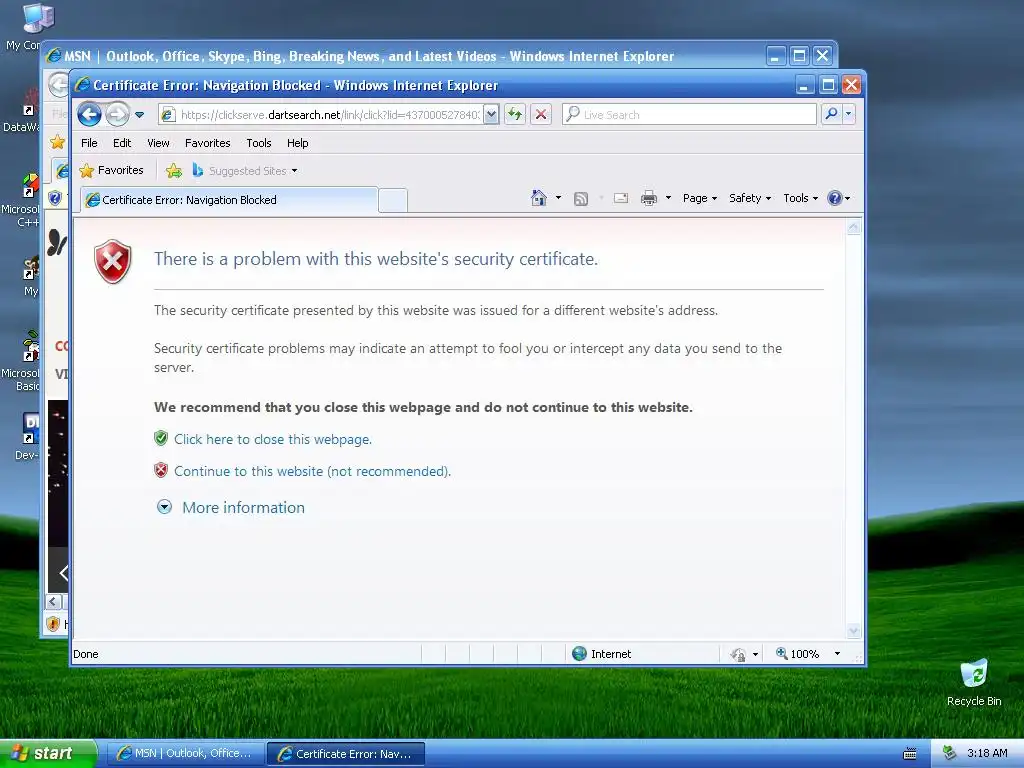Close the MSN Internet Explorer window
The image size is (1024, 768).
[822, 56]
